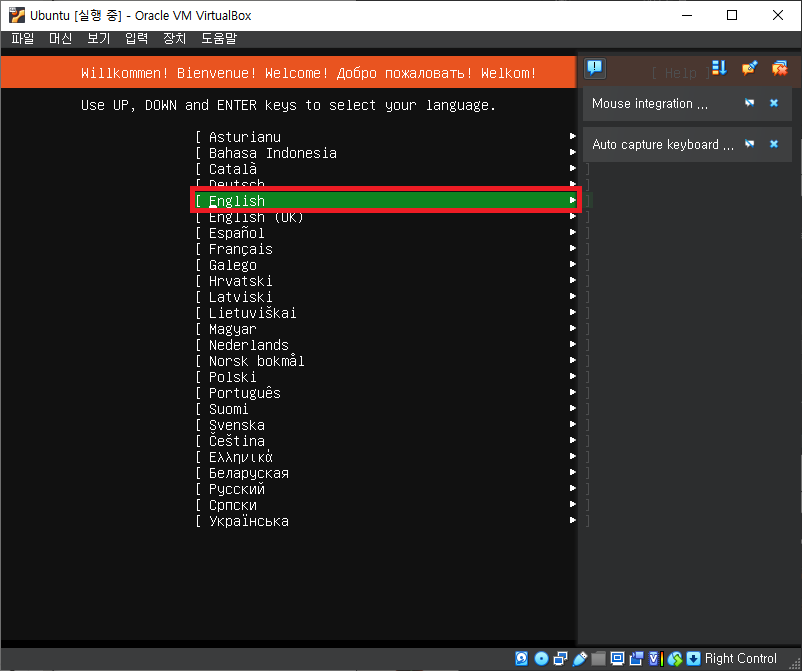
Task: Open the 장치 menu
Action: 174,38
